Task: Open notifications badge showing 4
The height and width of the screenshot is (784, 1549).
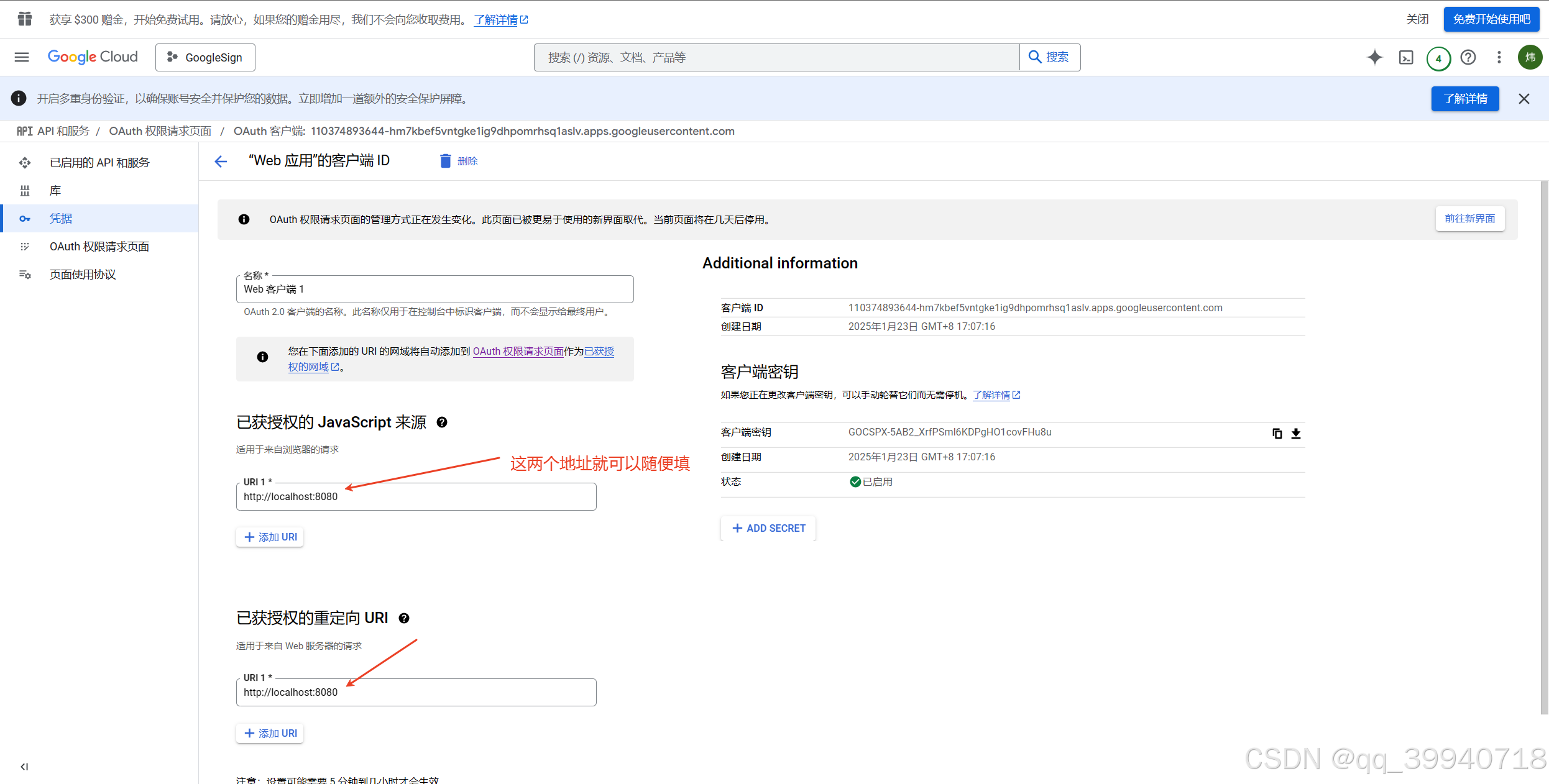Action: coord(1438,58)
